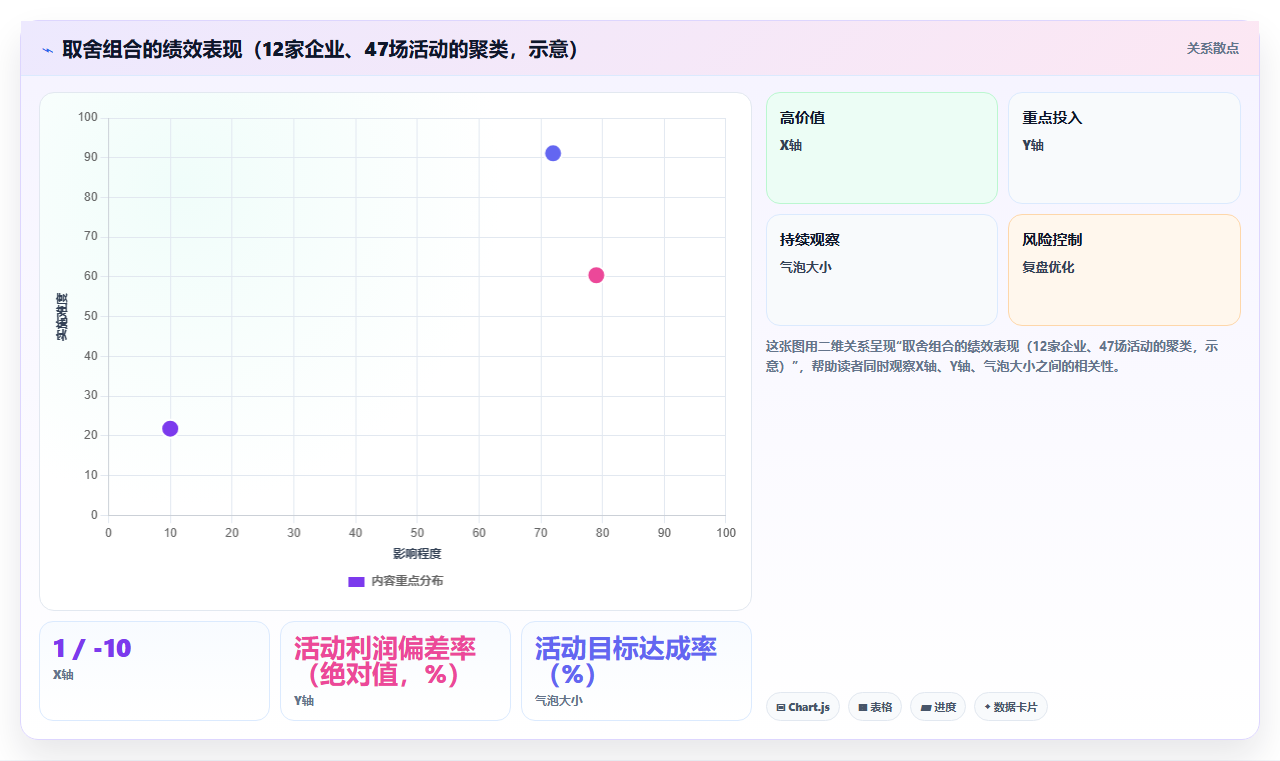Click the icon in the 表格 tag
Screen dimensions: 1280x761
coord(863,708)
